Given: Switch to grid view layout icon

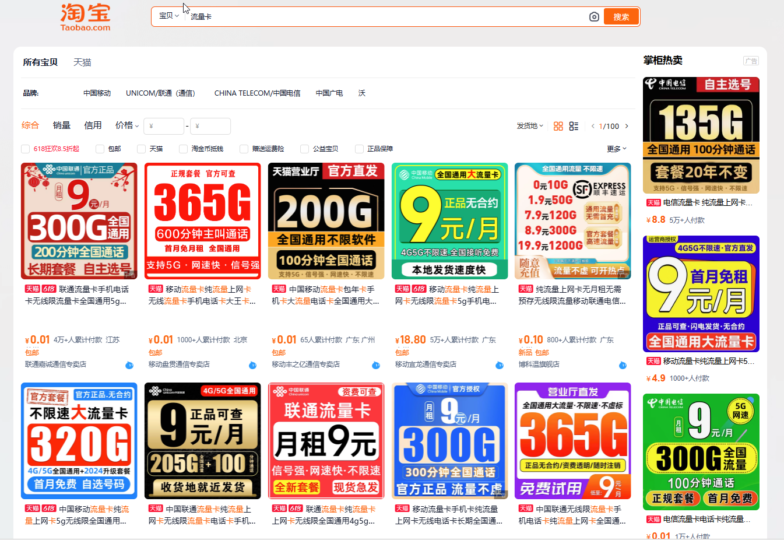Looking at the screenshot, I should tap(559, 126).
